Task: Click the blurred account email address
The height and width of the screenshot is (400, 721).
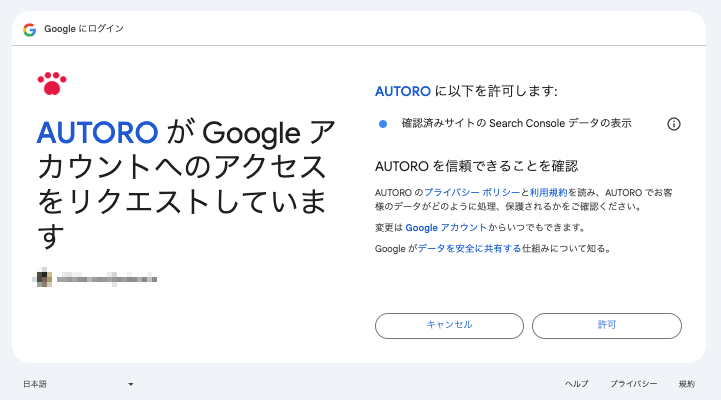Action: [107, 279]
